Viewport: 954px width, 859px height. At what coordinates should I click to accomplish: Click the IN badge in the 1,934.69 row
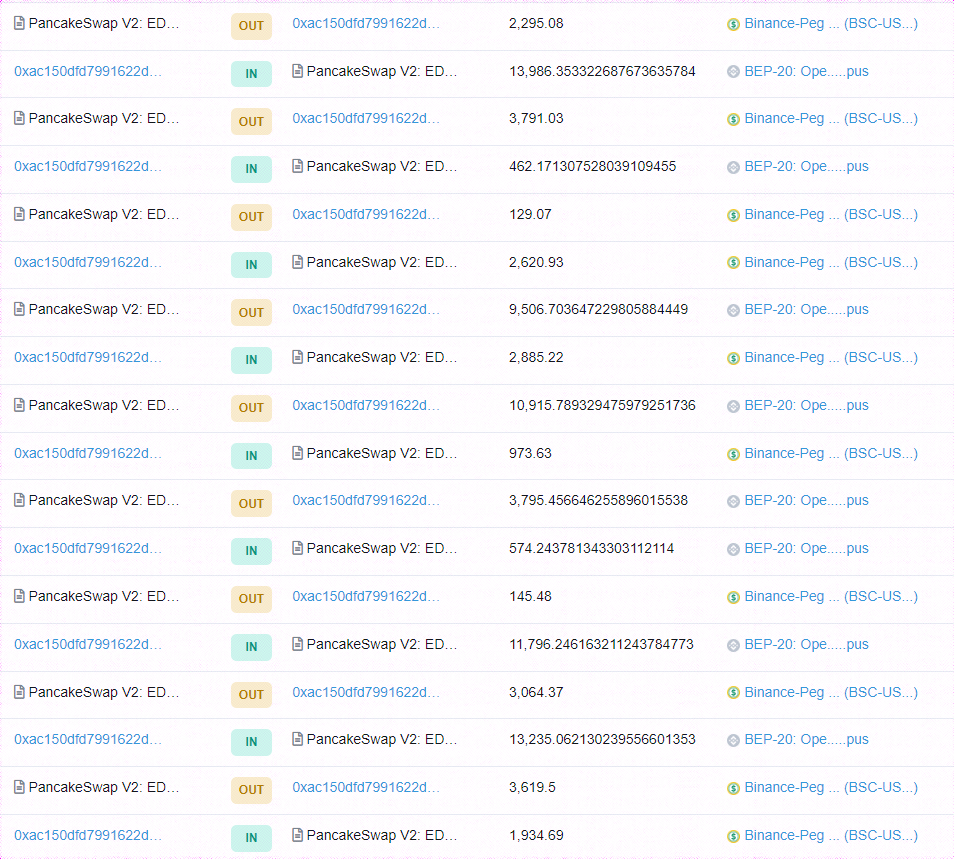[251, 838]
